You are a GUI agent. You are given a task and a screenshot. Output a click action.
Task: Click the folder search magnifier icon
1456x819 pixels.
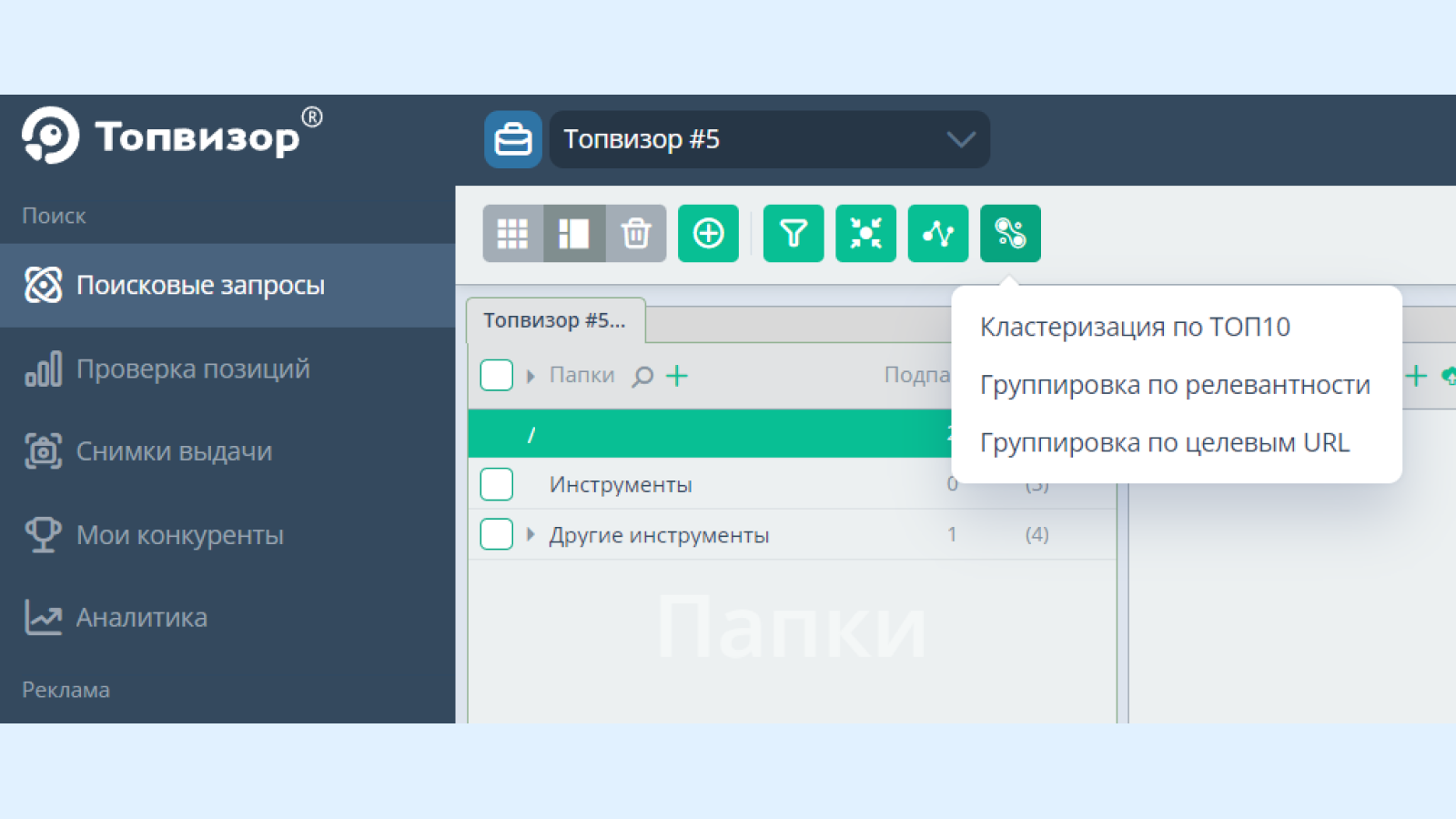[x=642, y=376]
